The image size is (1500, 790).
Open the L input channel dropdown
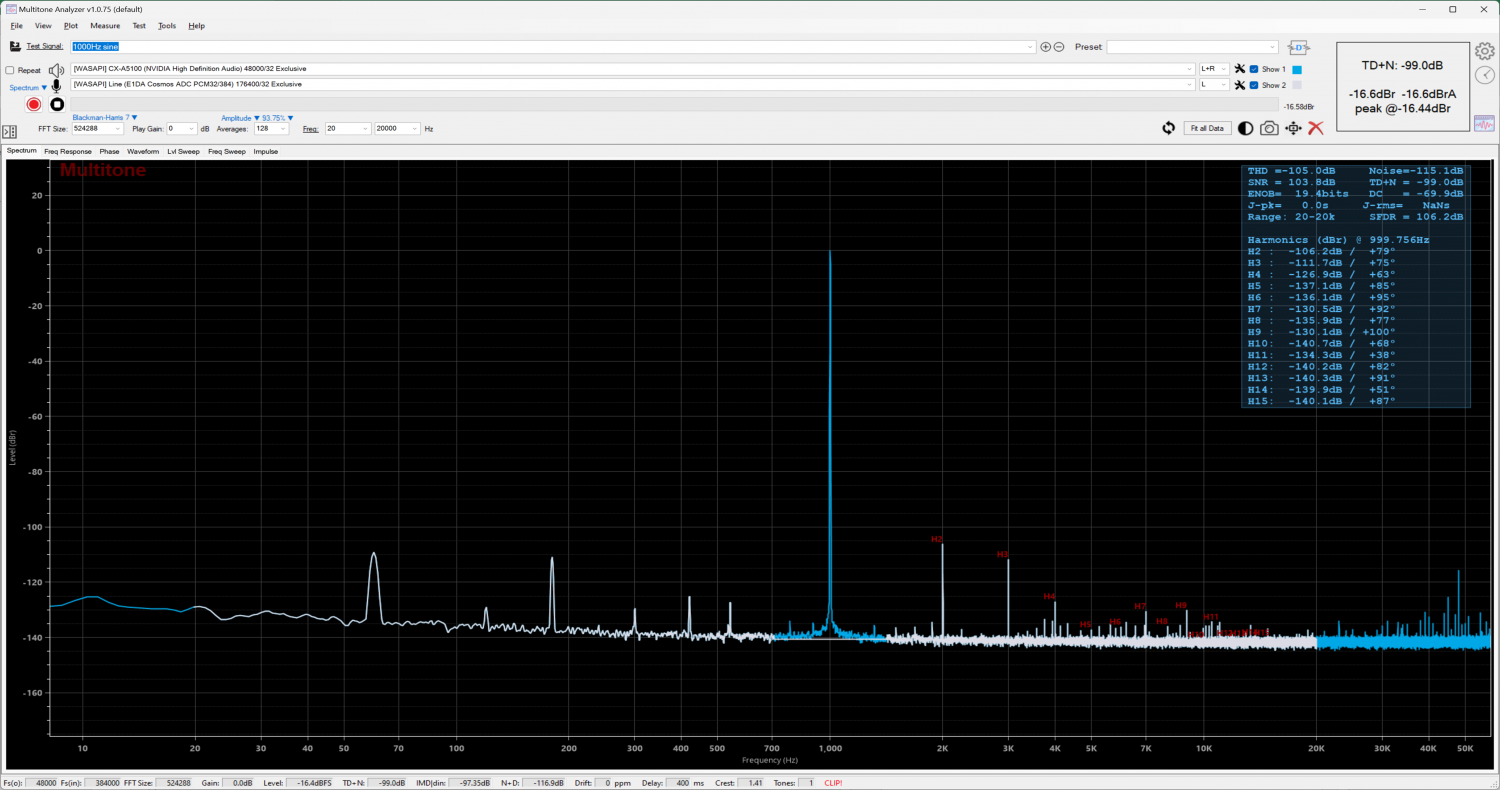coord(1214,85)
